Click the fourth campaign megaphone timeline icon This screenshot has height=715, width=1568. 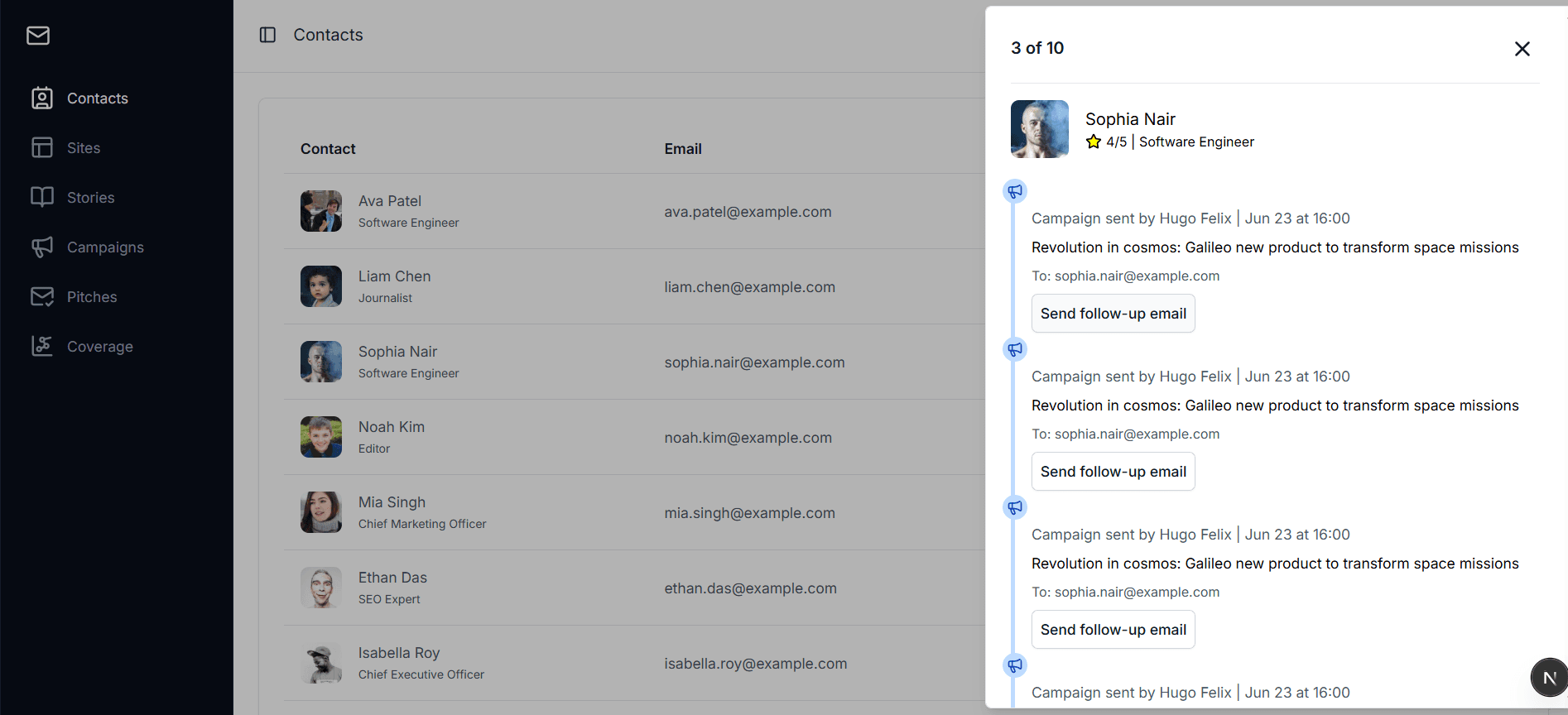click(x=1015, y=665)
